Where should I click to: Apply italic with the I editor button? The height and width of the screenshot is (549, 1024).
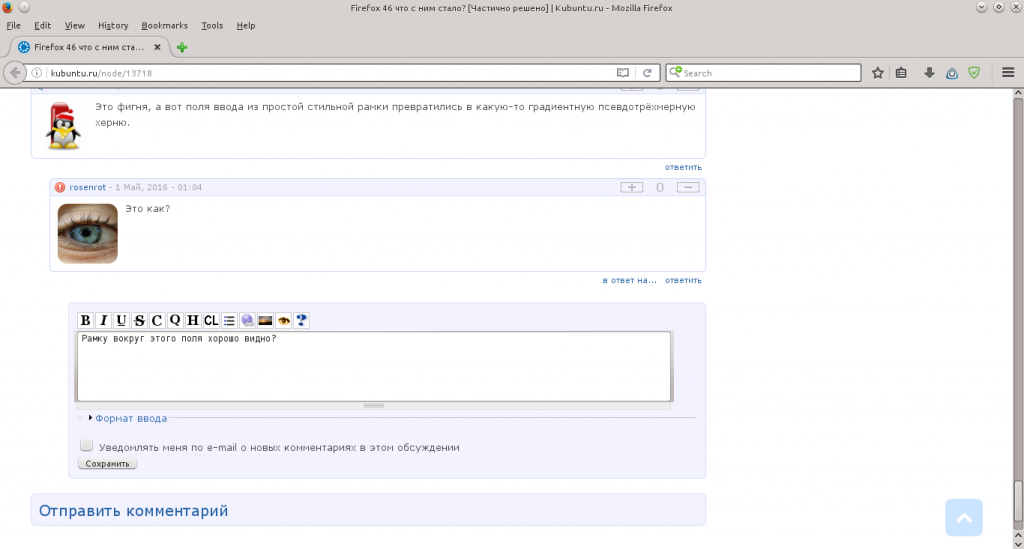pyautogui.click(x=103, y=321)
